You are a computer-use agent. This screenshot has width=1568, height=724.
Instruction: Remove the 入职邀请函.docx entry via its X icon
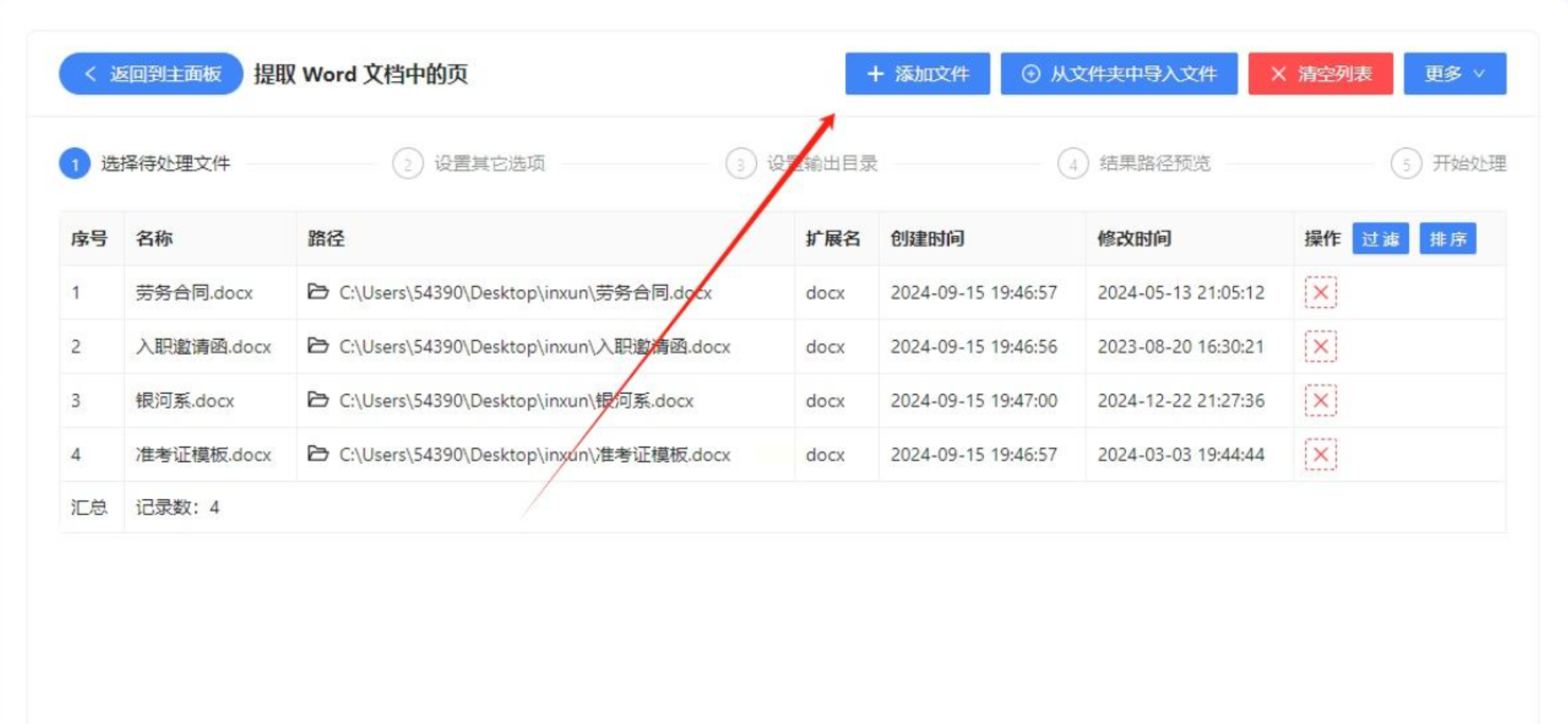[x=1320, y=347]
